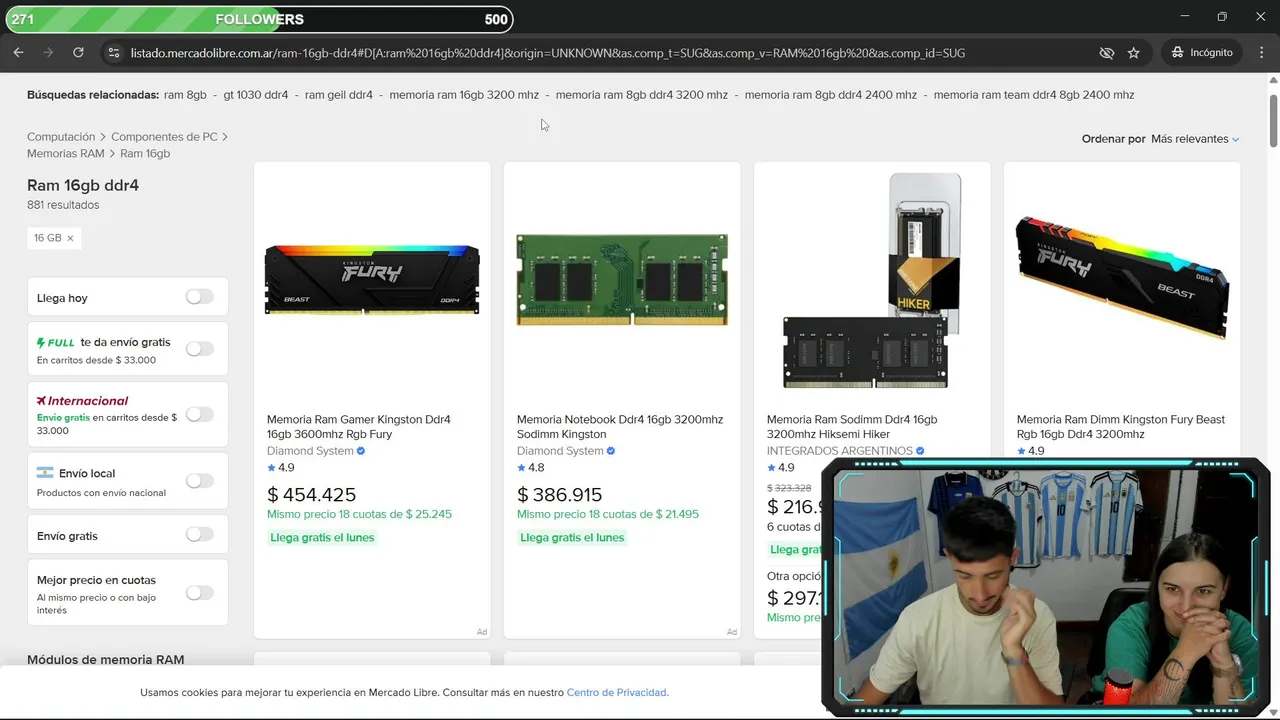This screenshot has width=1280, height=720.
Task: Search related term ram 8gb
Action: 185,95
